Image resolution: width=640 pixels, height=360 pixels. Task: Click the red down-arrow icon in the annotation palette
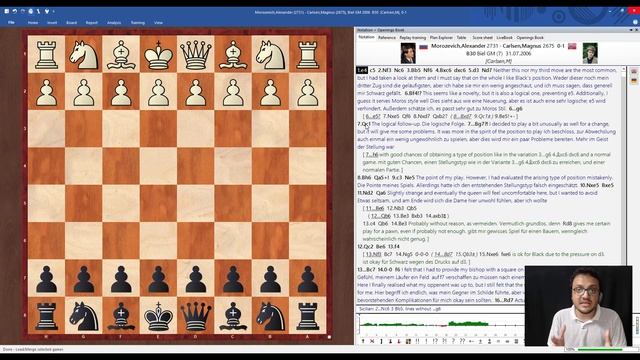(399, 341)
